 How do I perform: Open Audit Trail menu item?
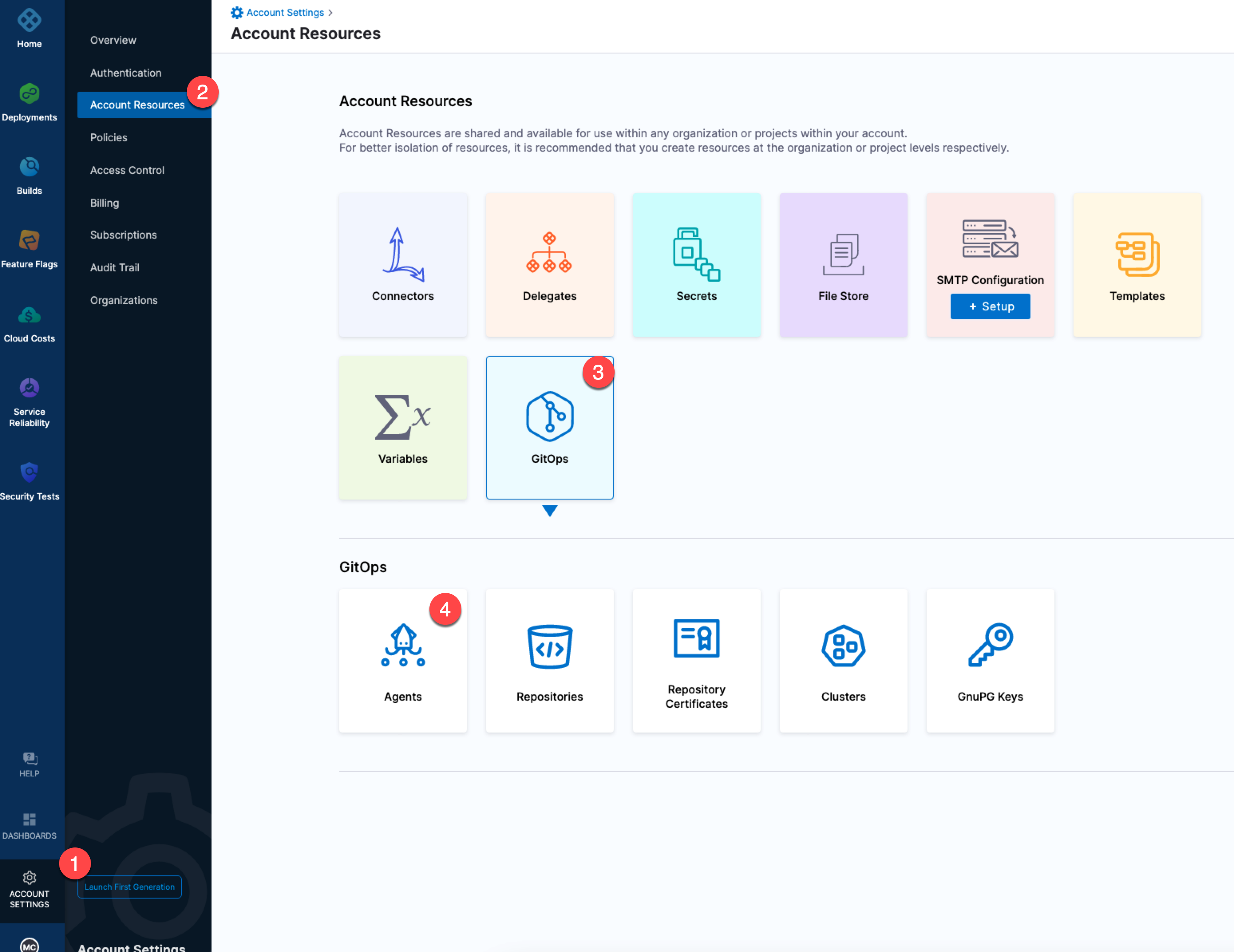click(x=115, y=267)
